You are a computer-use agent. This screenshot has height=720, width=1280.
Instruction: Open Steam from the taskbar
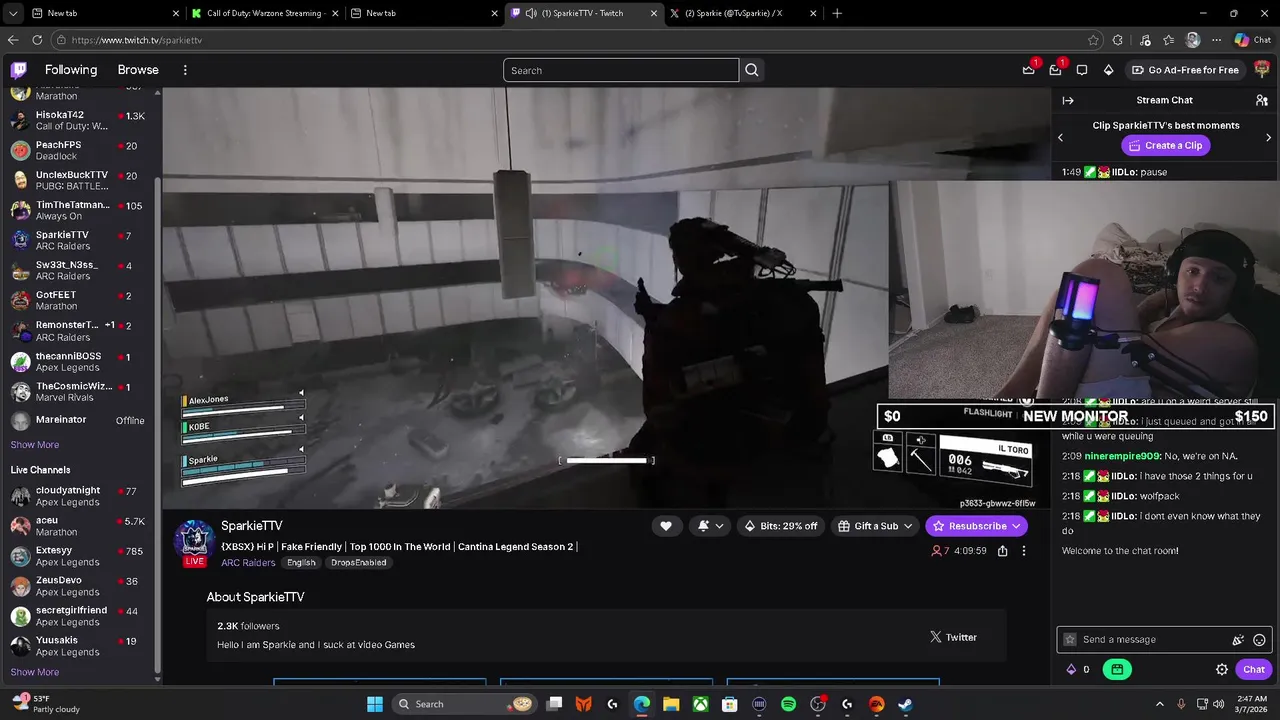[x=905, y=704]
